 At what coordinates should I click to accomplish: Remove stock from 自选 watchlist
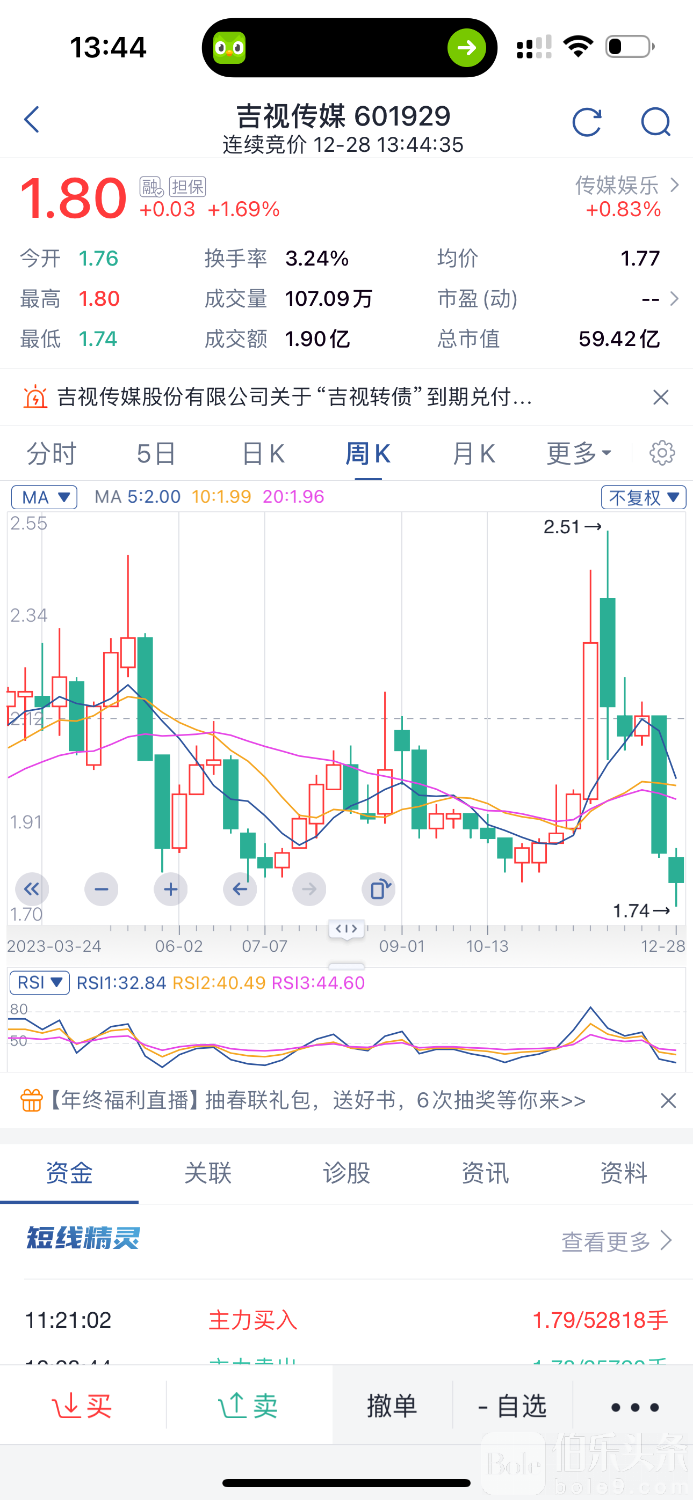pos(513,1406)
